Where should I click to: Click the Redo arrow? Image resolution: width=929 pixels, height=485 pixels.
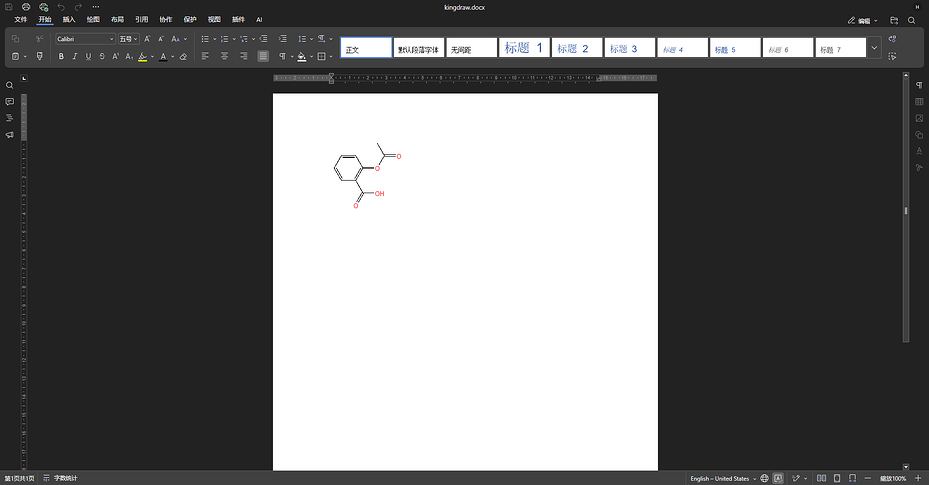[x=78, y=7]
